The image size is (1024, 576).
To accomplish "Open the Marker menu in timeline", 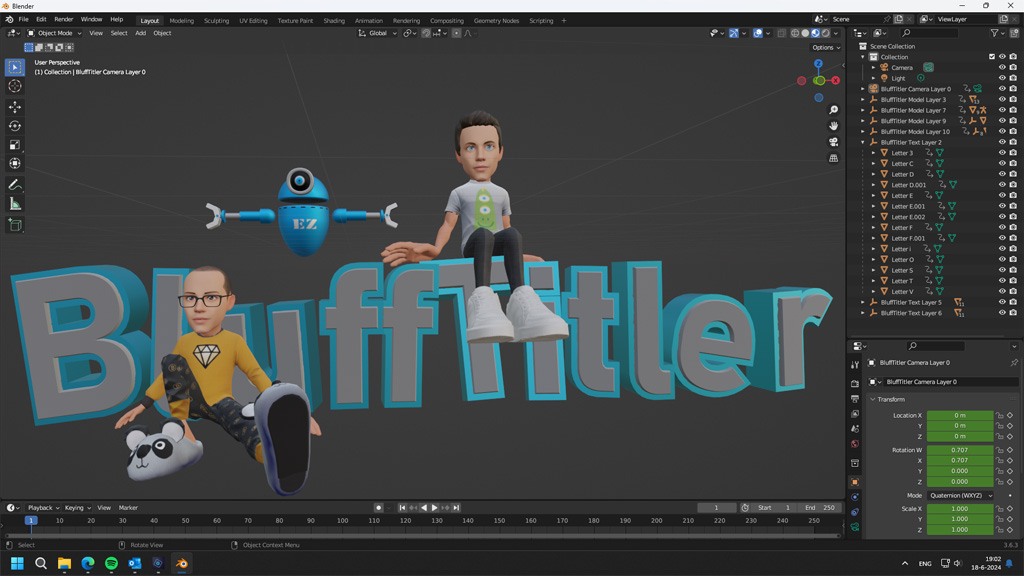I will point(128,507).
